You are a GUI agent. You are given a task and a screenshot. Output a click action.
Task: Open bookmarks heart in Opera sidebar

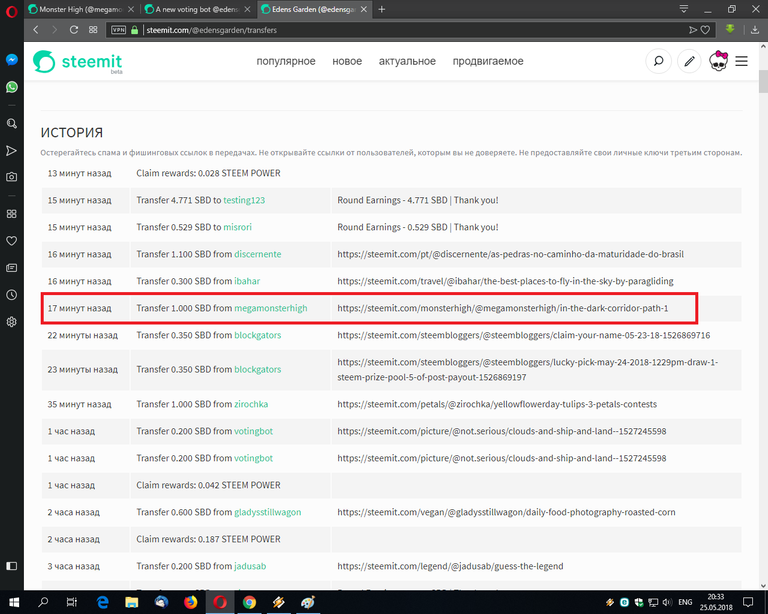[x=11, y=241]
